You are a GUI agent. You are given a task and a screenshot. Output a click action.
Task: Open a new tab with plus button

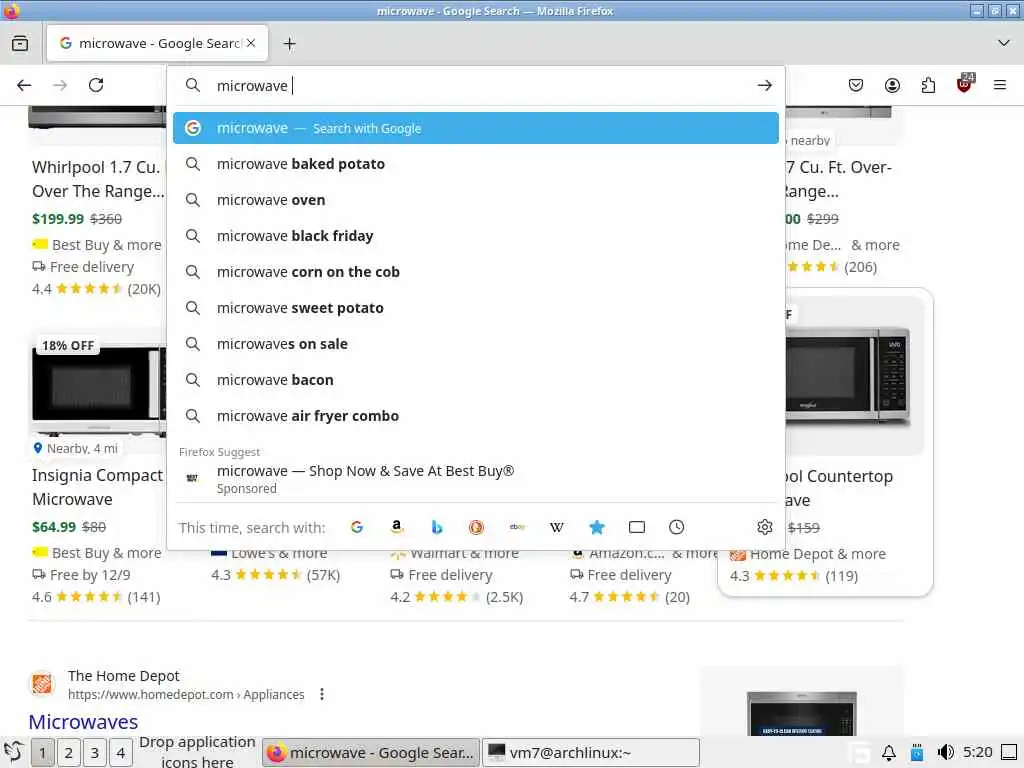[290, 44]
